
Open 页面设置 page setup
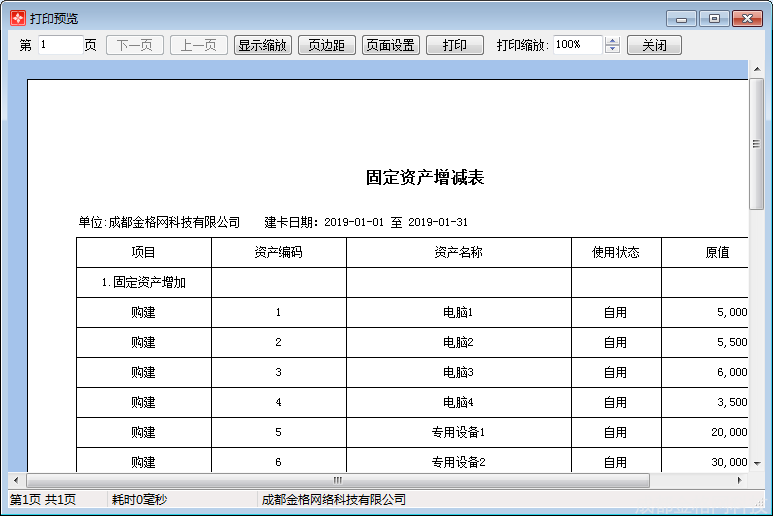pos(390,45)
